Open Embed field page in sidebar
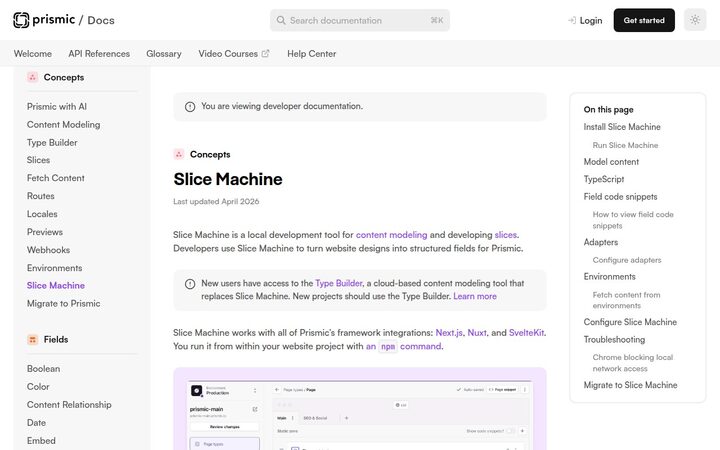 click(x=41, y=440)
